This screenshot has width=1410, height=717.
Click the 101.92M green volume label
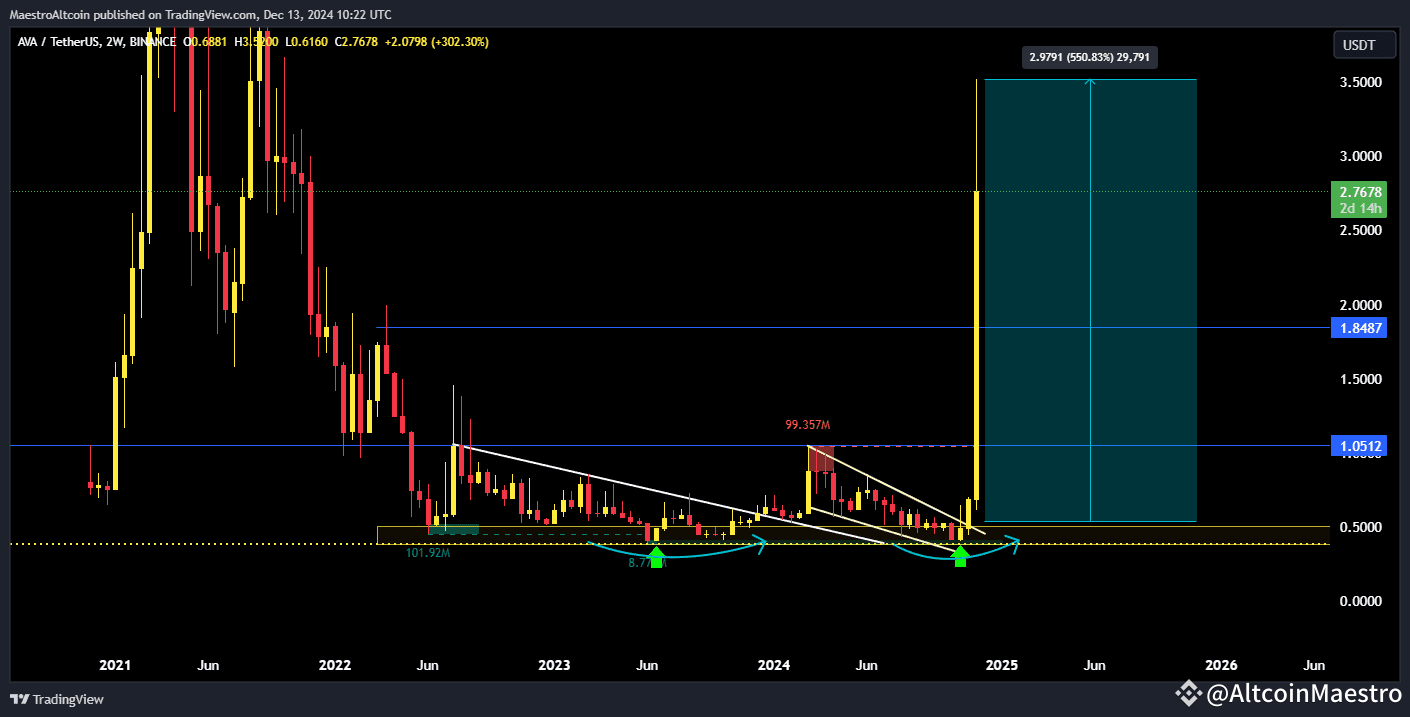[428, 552]
